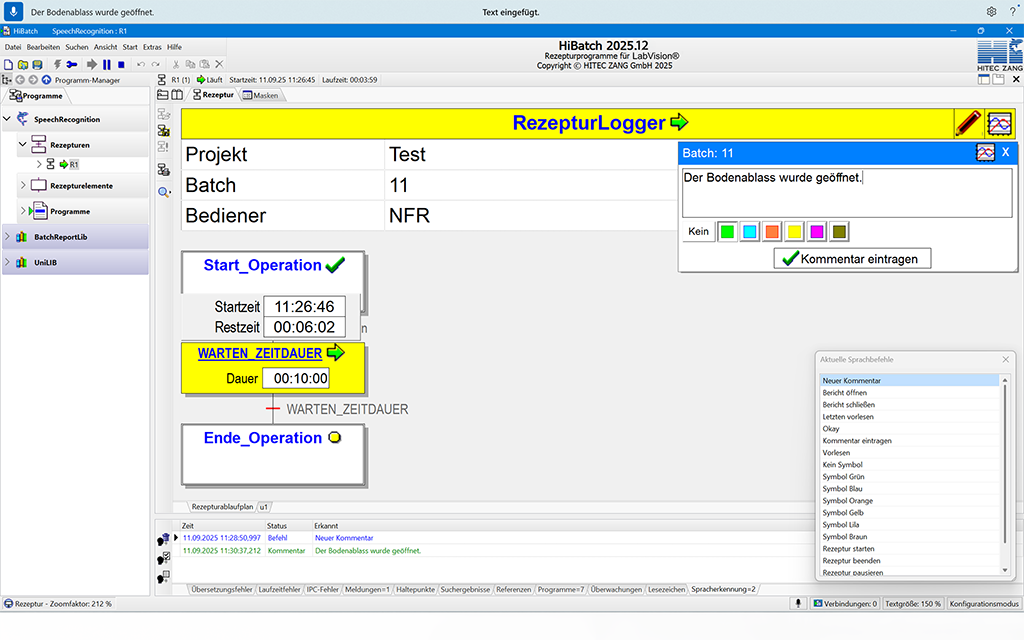Open the Extras menu
Viewport: 1024px width, 640px height.
pyautogui.click(x=151, y=46)
